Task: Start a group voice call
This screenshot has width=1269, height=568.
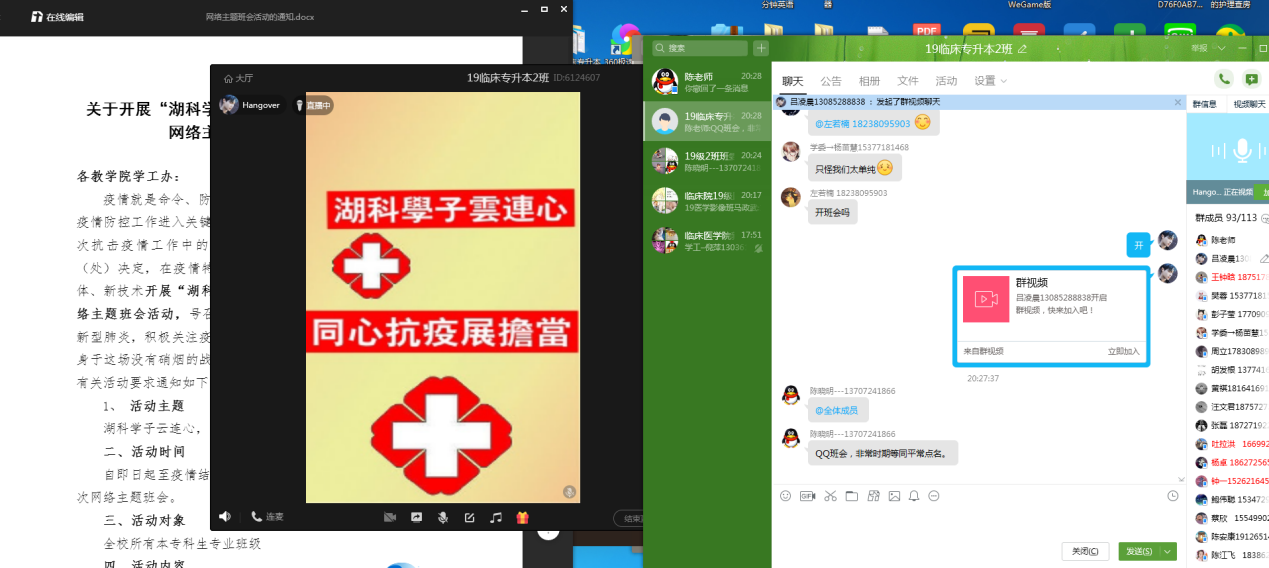Action: coord(1224,79)
